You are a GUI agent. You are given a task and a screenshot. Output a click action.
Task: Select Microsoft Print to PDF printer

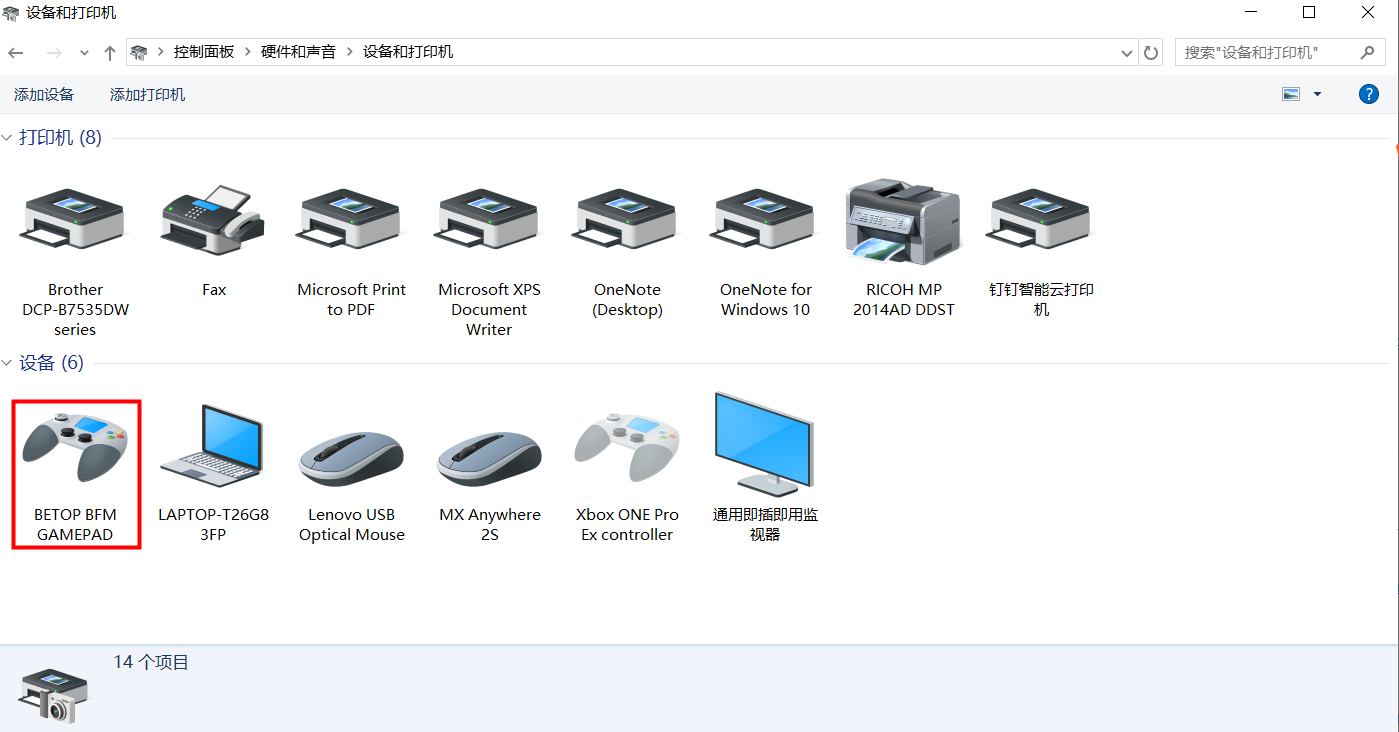tap(351, 220)
